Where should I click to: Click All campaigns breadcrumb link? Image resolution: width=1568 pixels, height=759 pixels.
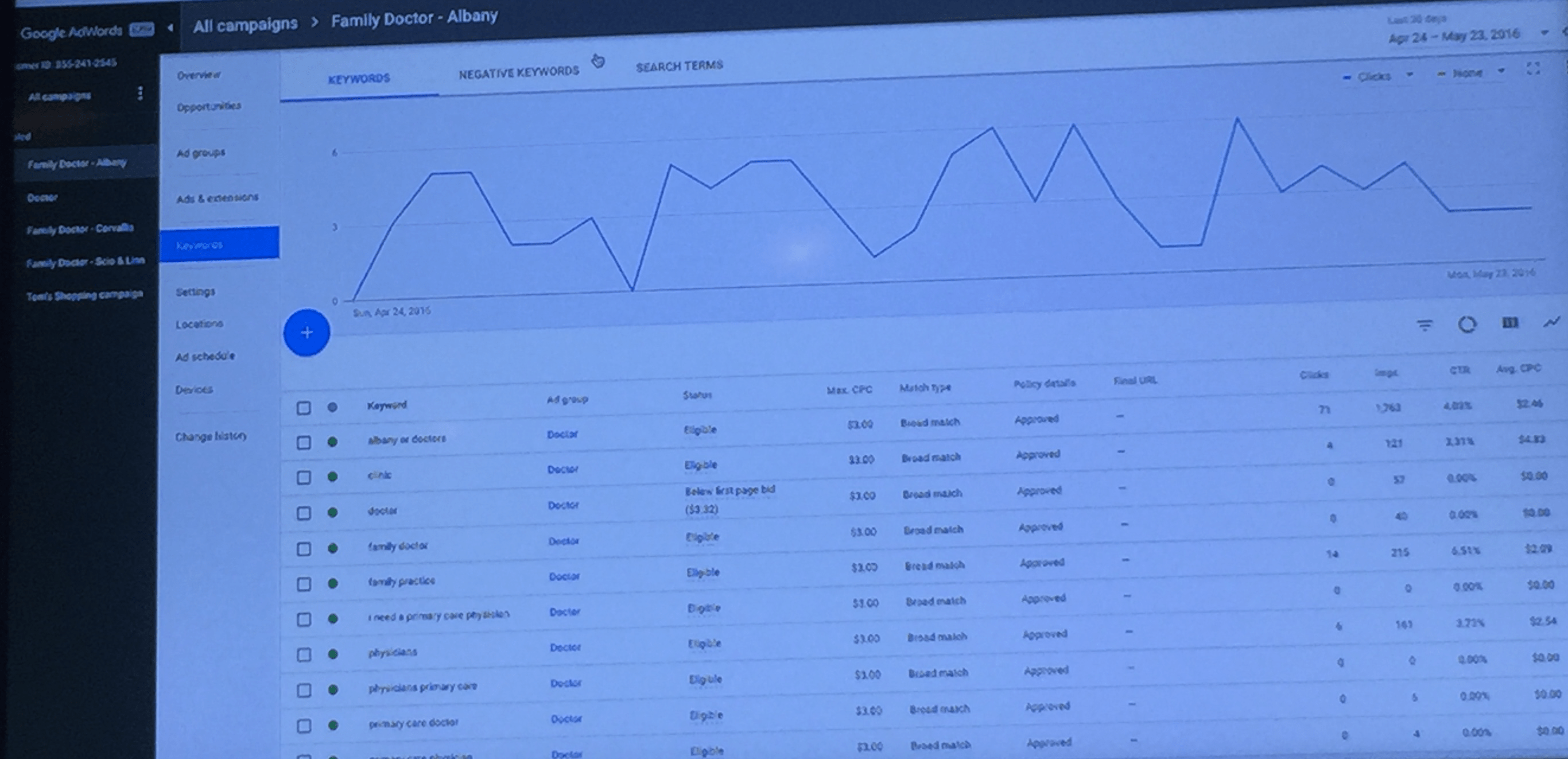coord(245,25)
